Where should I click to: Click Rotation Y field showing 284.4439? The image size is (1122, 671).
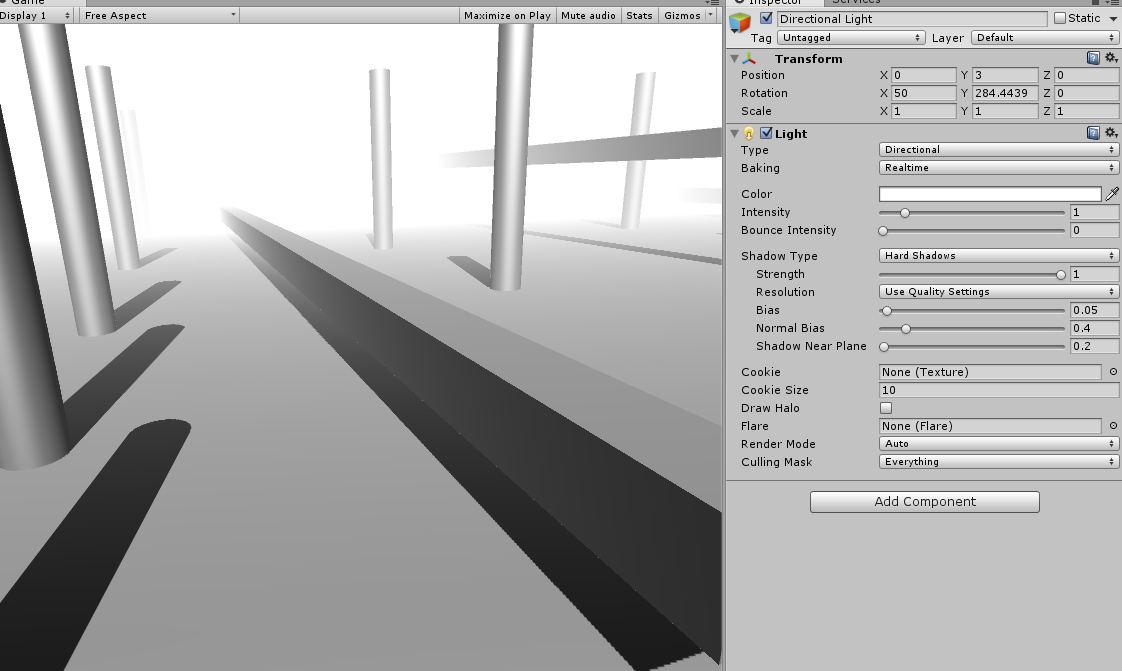pyautogui.click(x=1005, y=93)
